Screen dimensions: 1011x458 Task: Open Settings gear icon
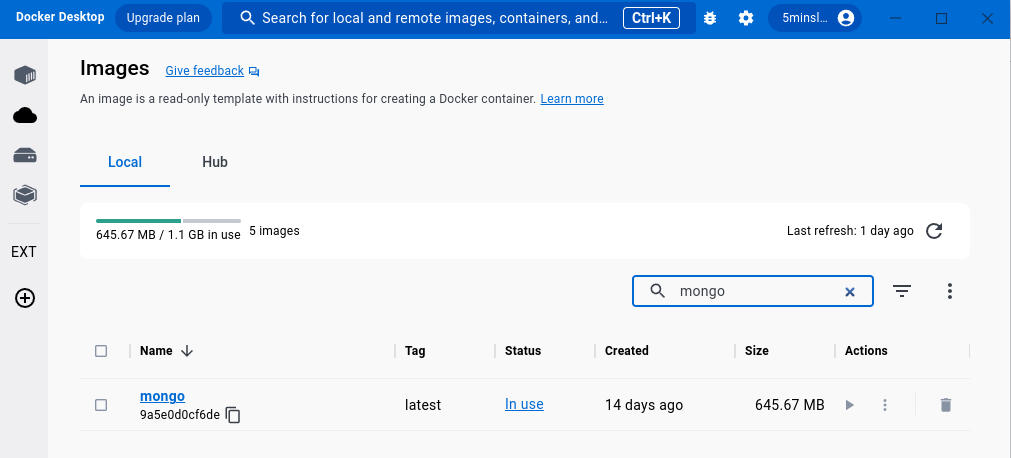746,18
